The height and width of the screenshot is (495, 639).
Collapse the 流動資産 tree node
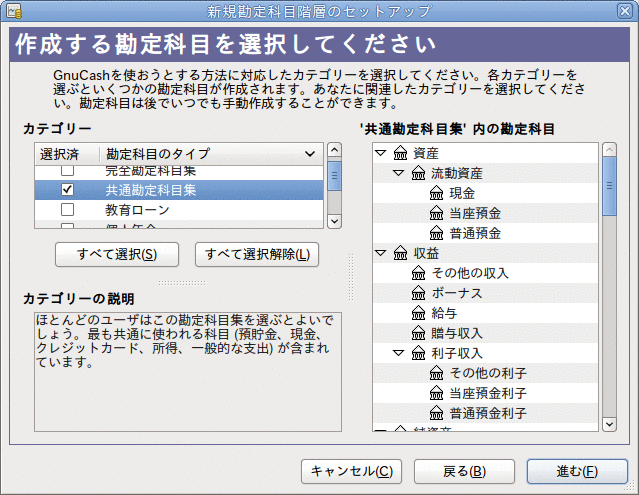point(399,173)
